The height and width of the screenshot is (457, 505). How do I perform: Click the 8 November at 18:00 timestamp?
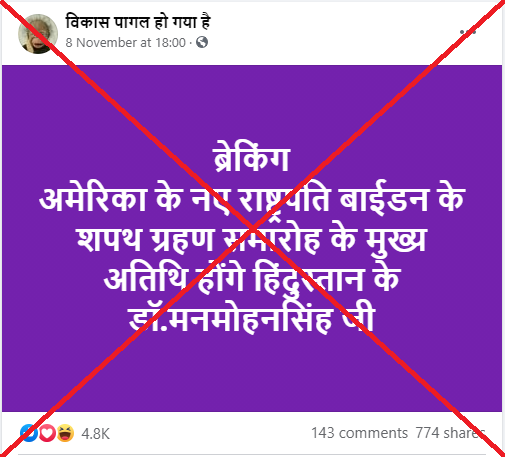[x=125, y=43]
